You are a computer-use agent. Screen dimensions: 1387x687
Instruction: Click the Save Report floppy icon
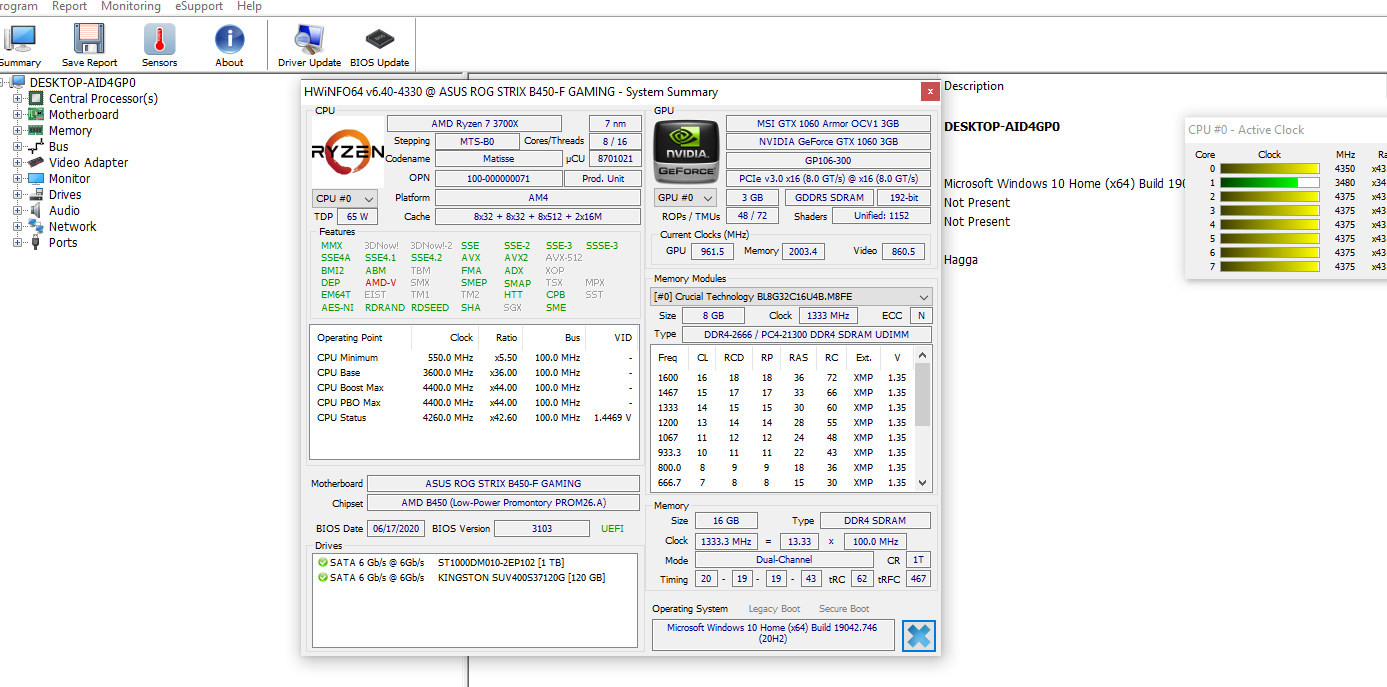(x=90, y=40)
